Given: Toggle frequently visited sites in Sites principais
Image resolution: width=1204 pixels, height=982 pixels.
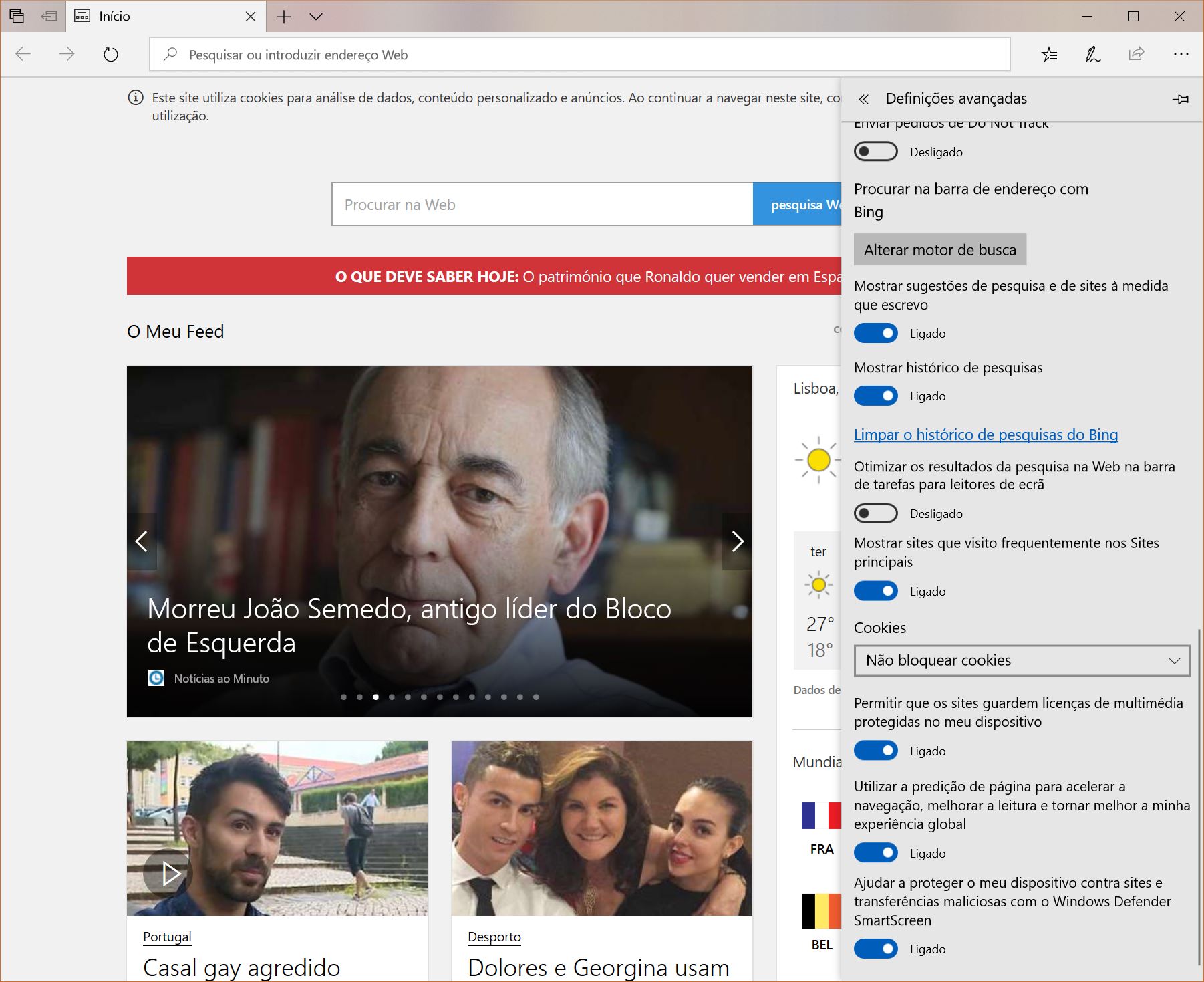Looking at the screenshot, I should [876, 591].
